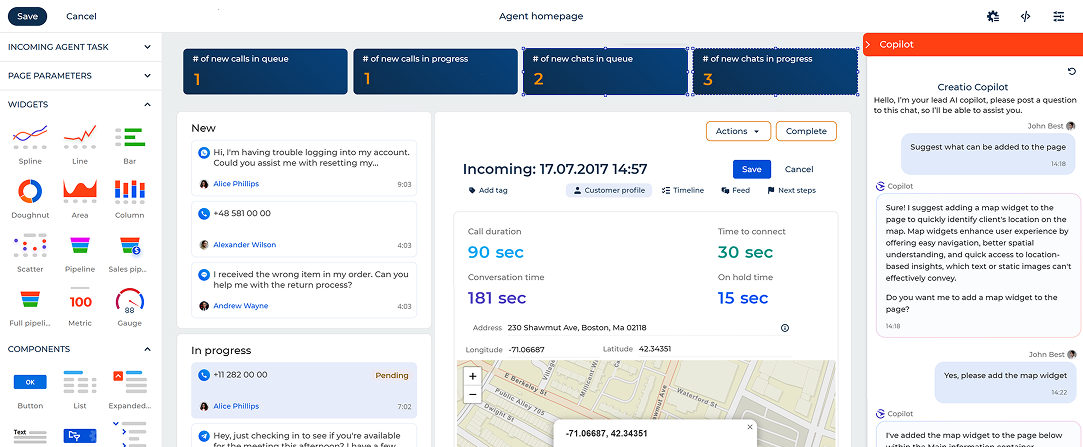Reset Copilot chat with refresh icon
1083x447 pixels.
[1072, 71]
